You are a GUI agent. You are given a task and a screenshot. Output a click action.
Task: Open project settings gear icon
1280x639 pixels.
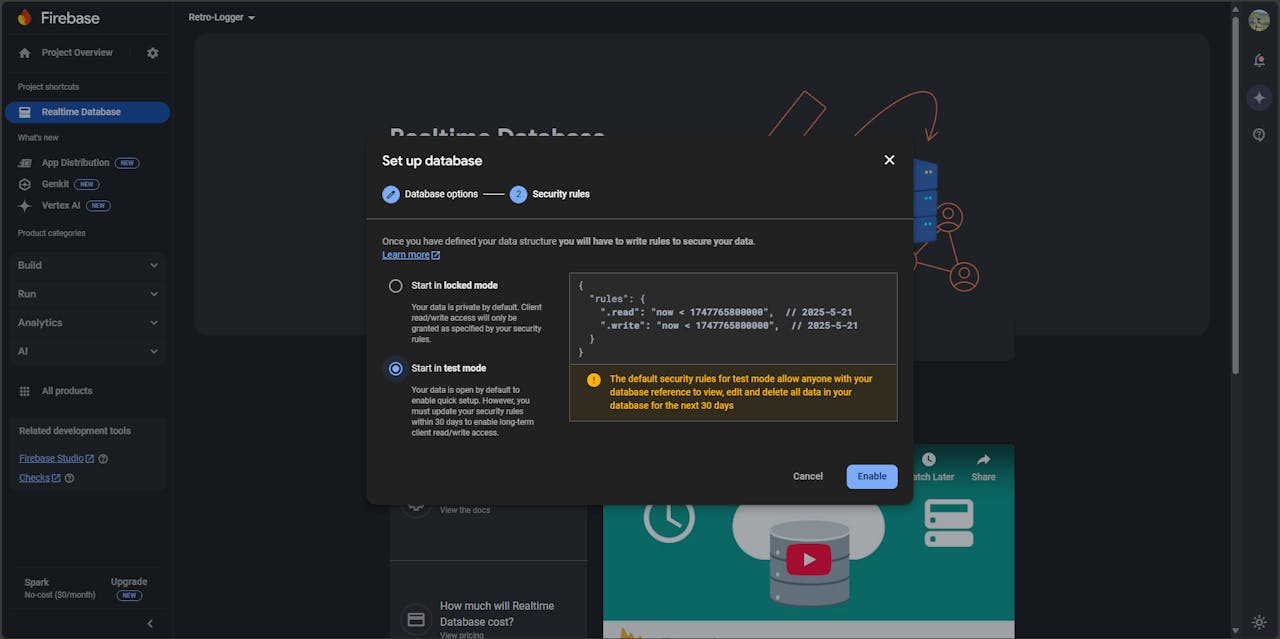tap(153, 53)
